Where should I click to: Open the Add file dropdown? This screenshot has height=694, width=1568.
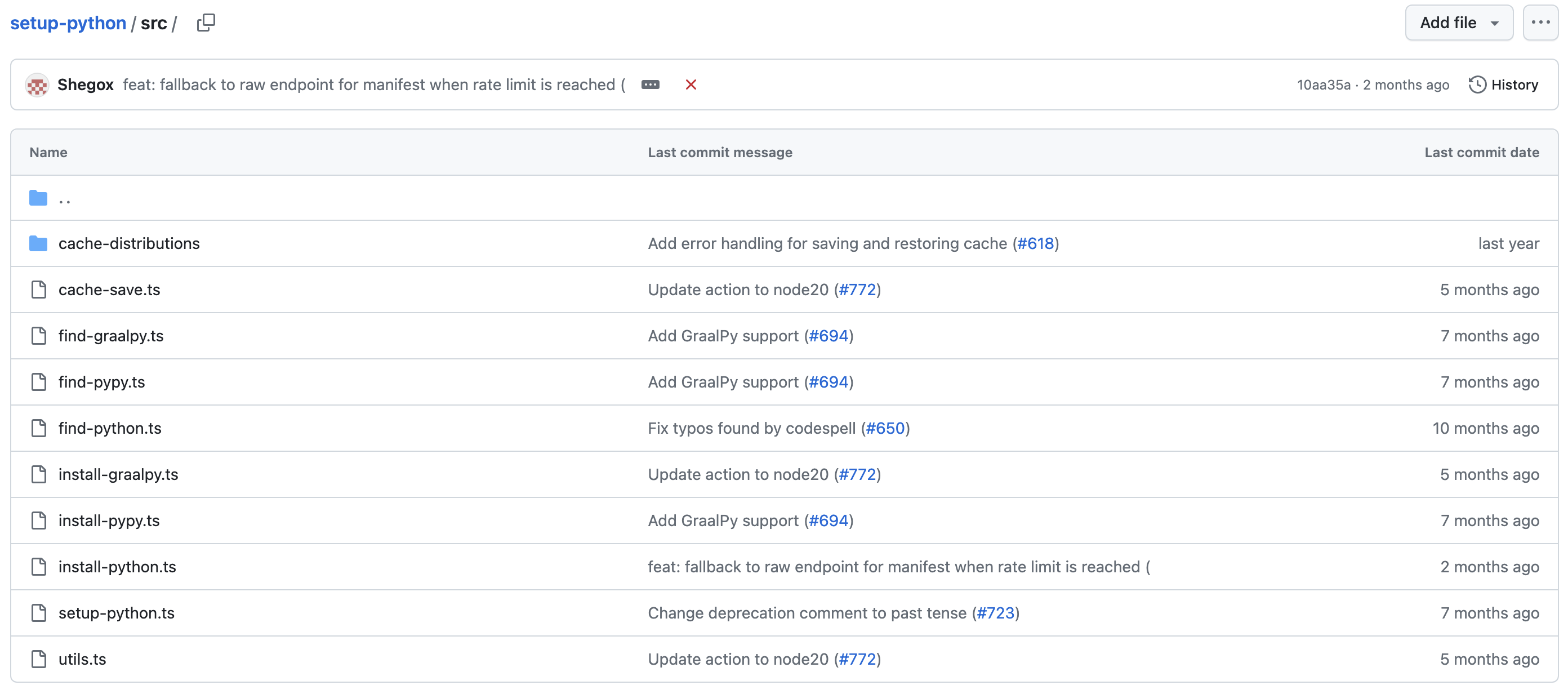1458,23
